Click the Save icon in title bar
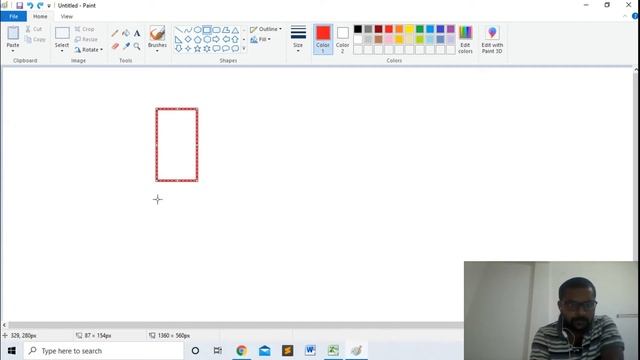 click(x=19, y=6)
